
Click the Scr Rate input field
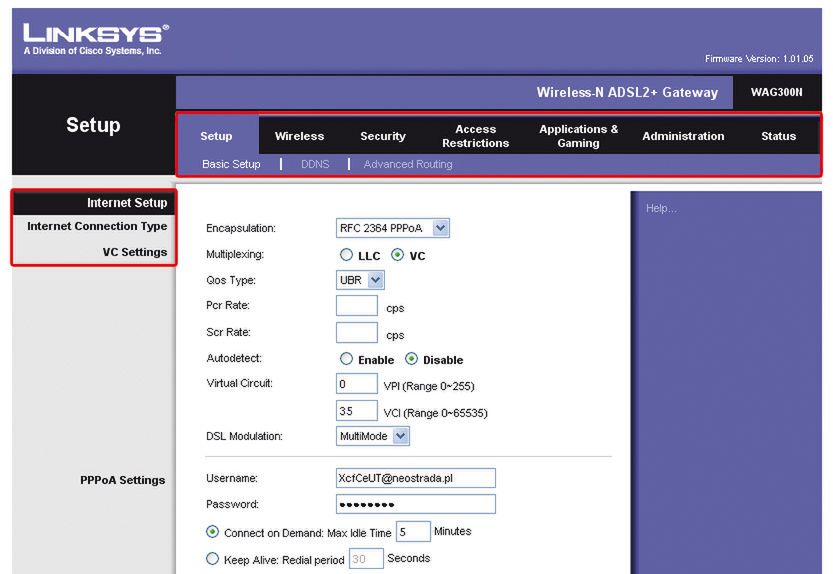[x=357, y=333]
